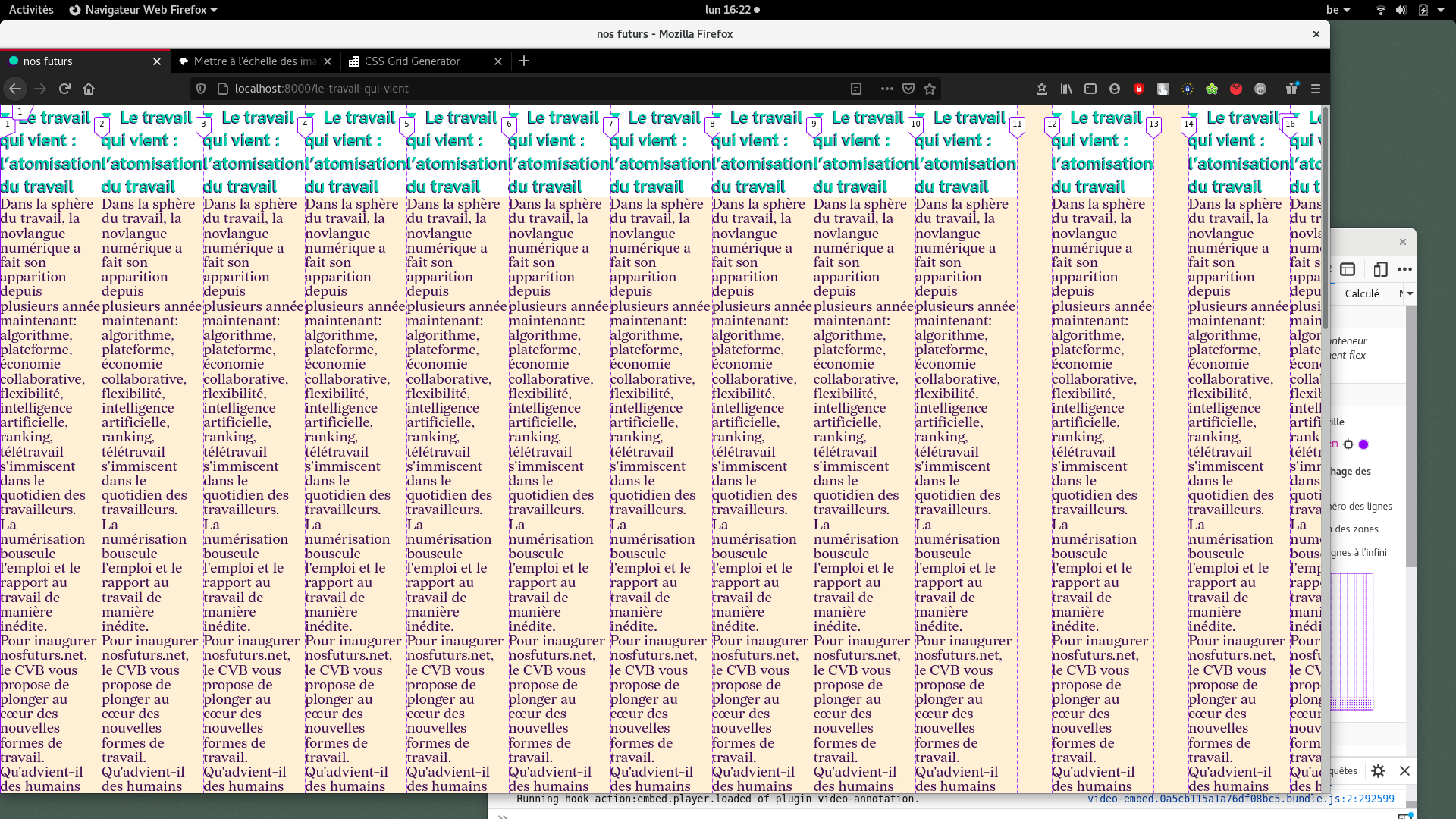Open video-embed bundle.js source link
Screen dimensions: 1456x819
click(x=1241, y=799)
